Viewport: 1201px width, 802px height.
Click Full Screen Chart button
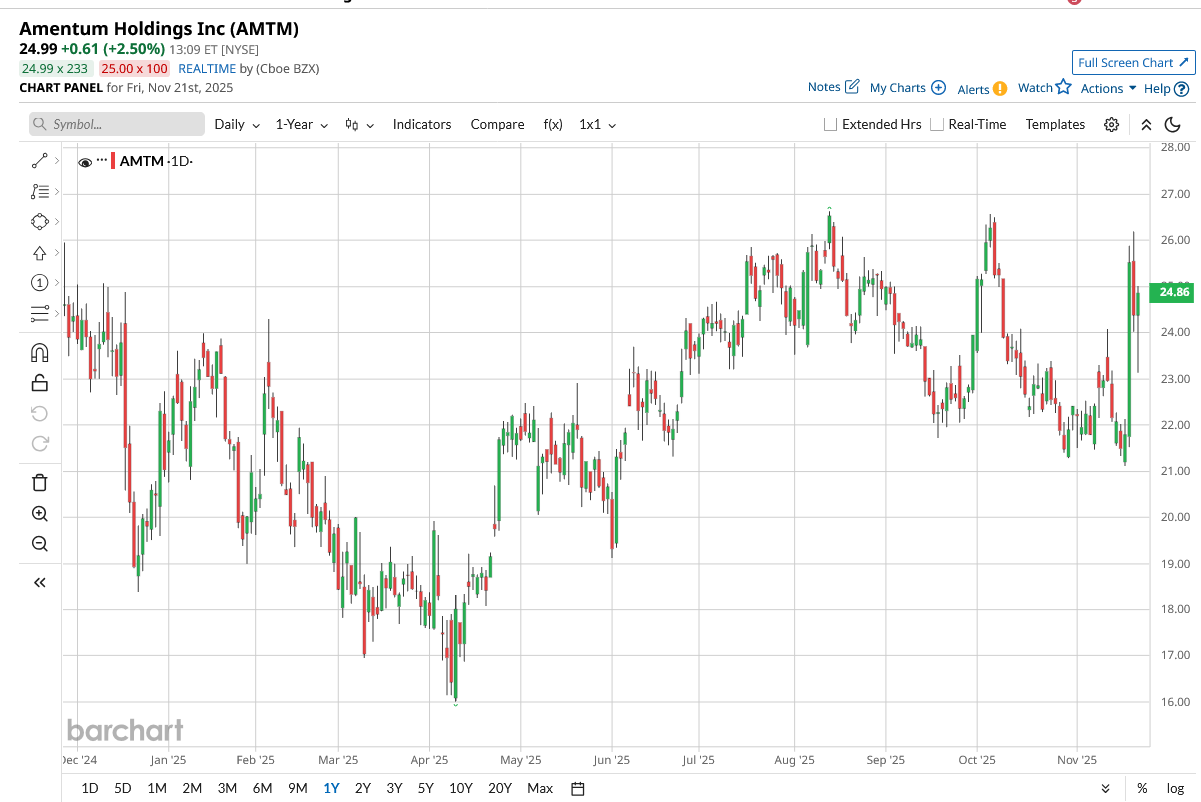click(1134, 62)
